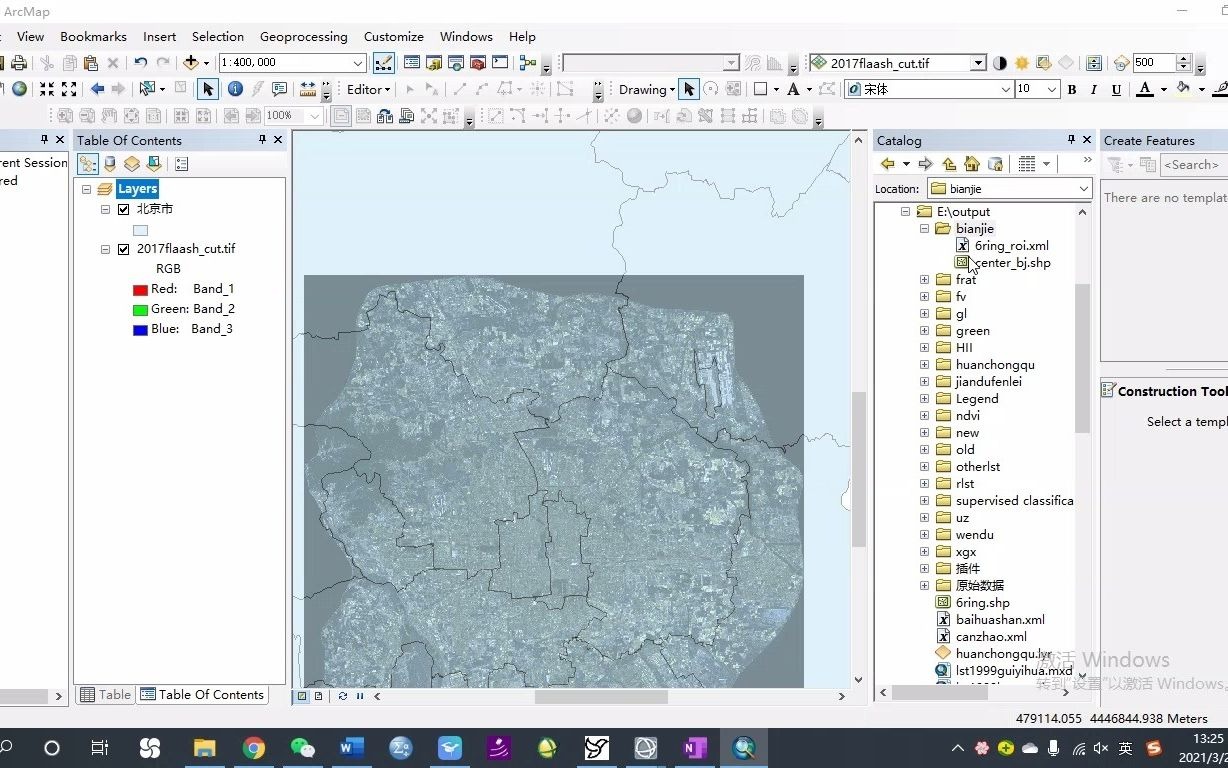
Task: Expand the huanchongqu folder
Action: pos(924,365)
